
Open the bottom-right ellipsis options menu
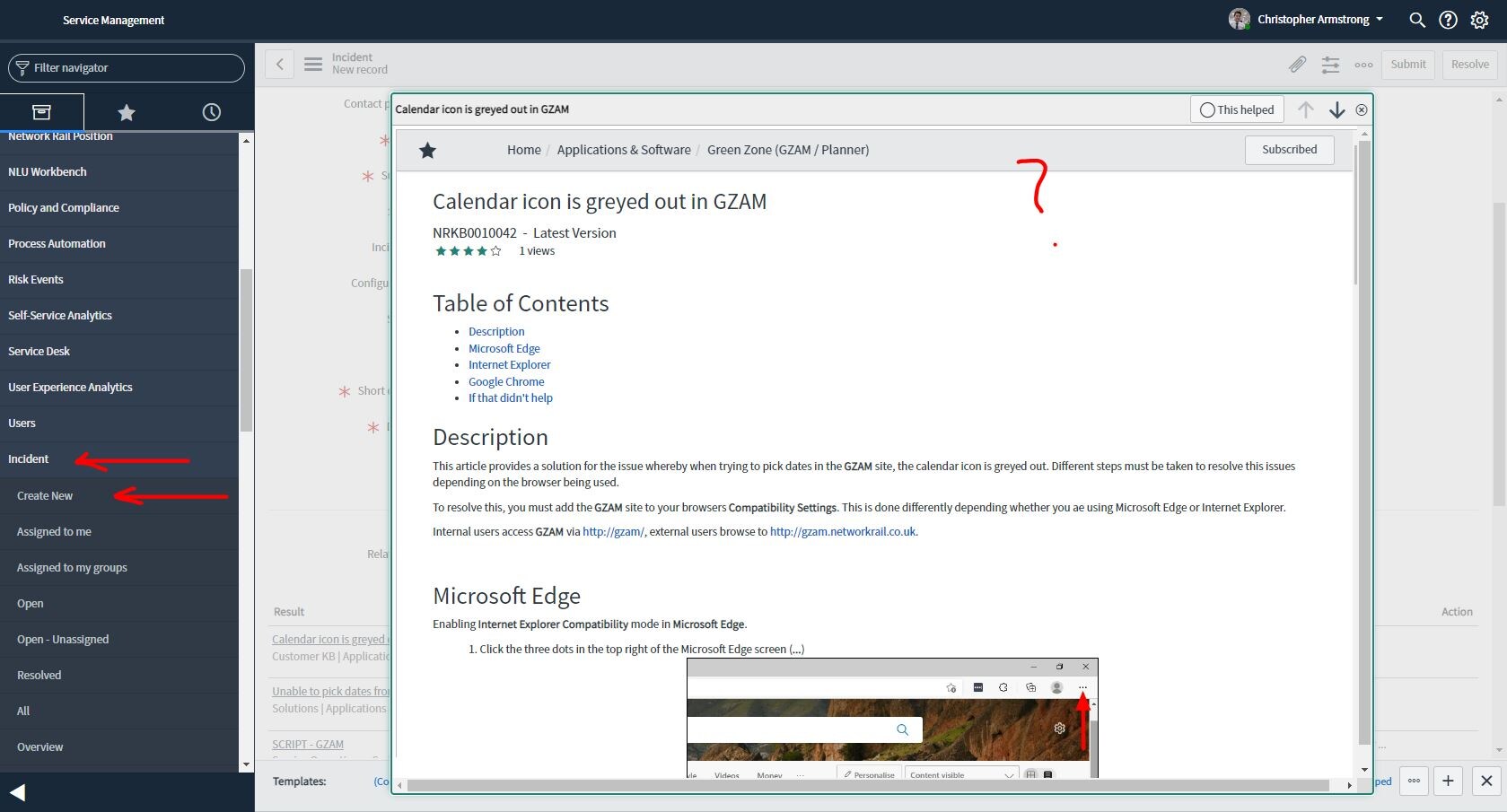click(x=1413, y=781)
